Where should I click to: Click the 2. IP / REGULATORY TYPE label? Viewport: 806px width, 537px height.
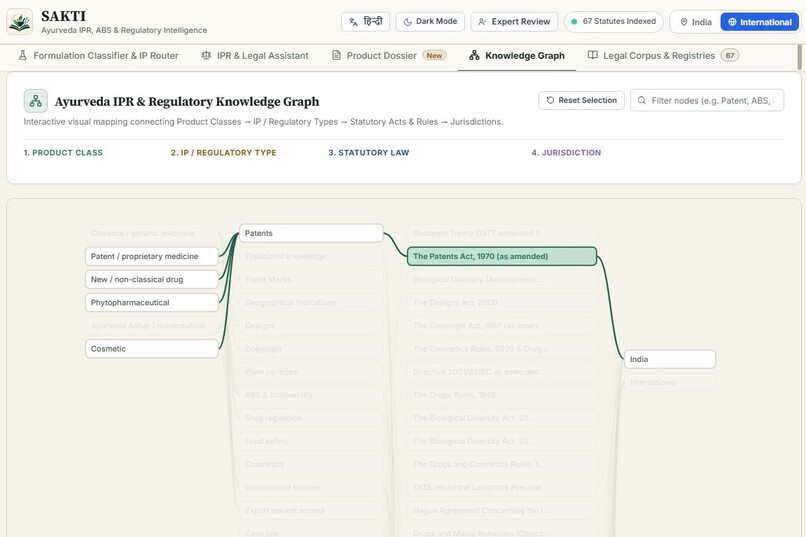click(x=224, y=153)
